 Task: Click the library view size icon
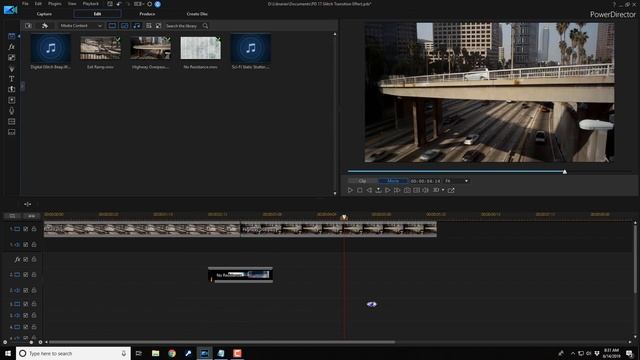tap(158, 26)
